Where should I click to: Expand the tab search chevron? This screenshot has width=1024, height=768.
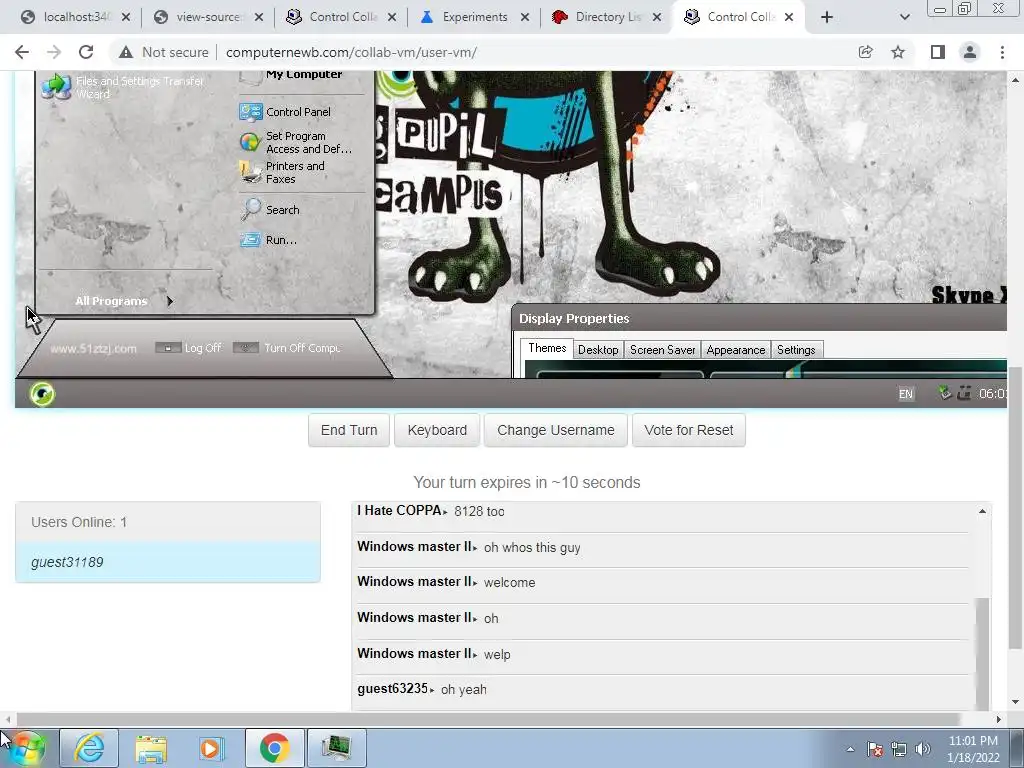pos(904,17)
